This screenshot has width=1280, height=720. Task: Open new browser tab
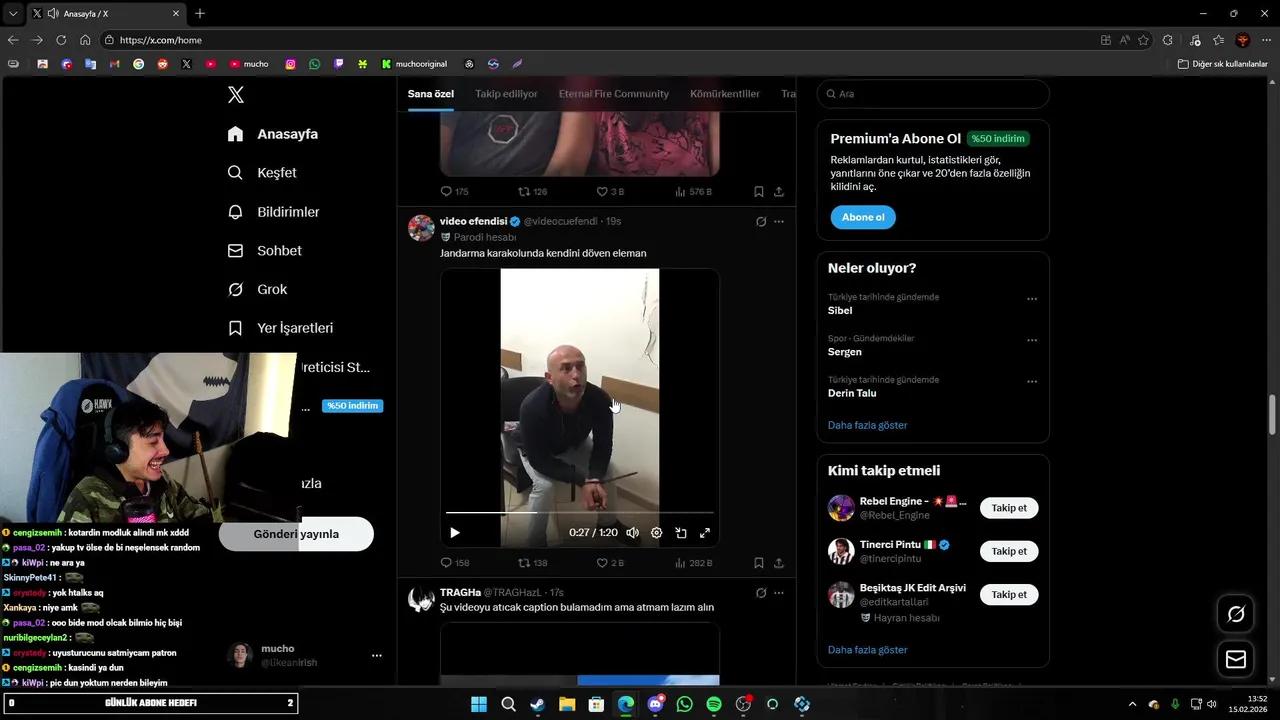[200, 13]
